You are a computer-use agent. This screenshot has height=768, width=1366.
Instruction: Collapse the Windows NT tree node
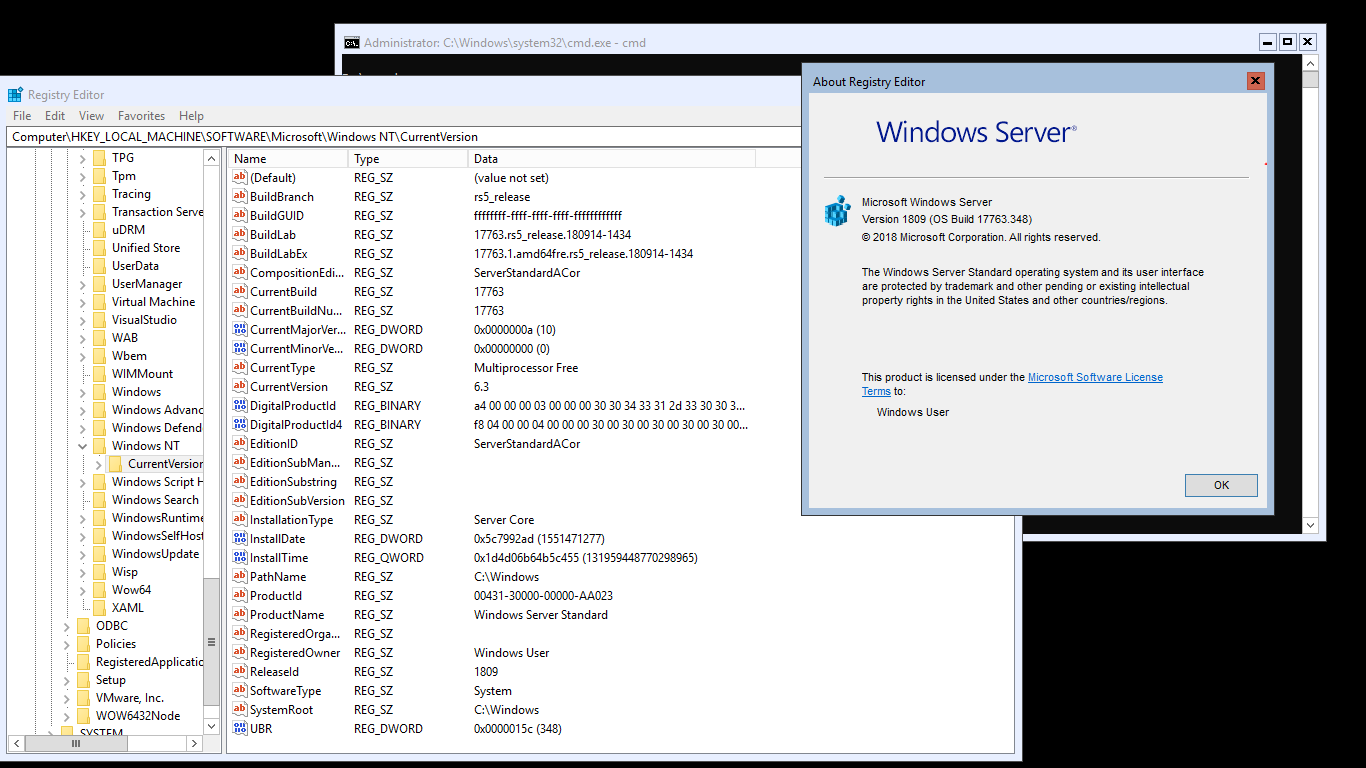point(83,446)
